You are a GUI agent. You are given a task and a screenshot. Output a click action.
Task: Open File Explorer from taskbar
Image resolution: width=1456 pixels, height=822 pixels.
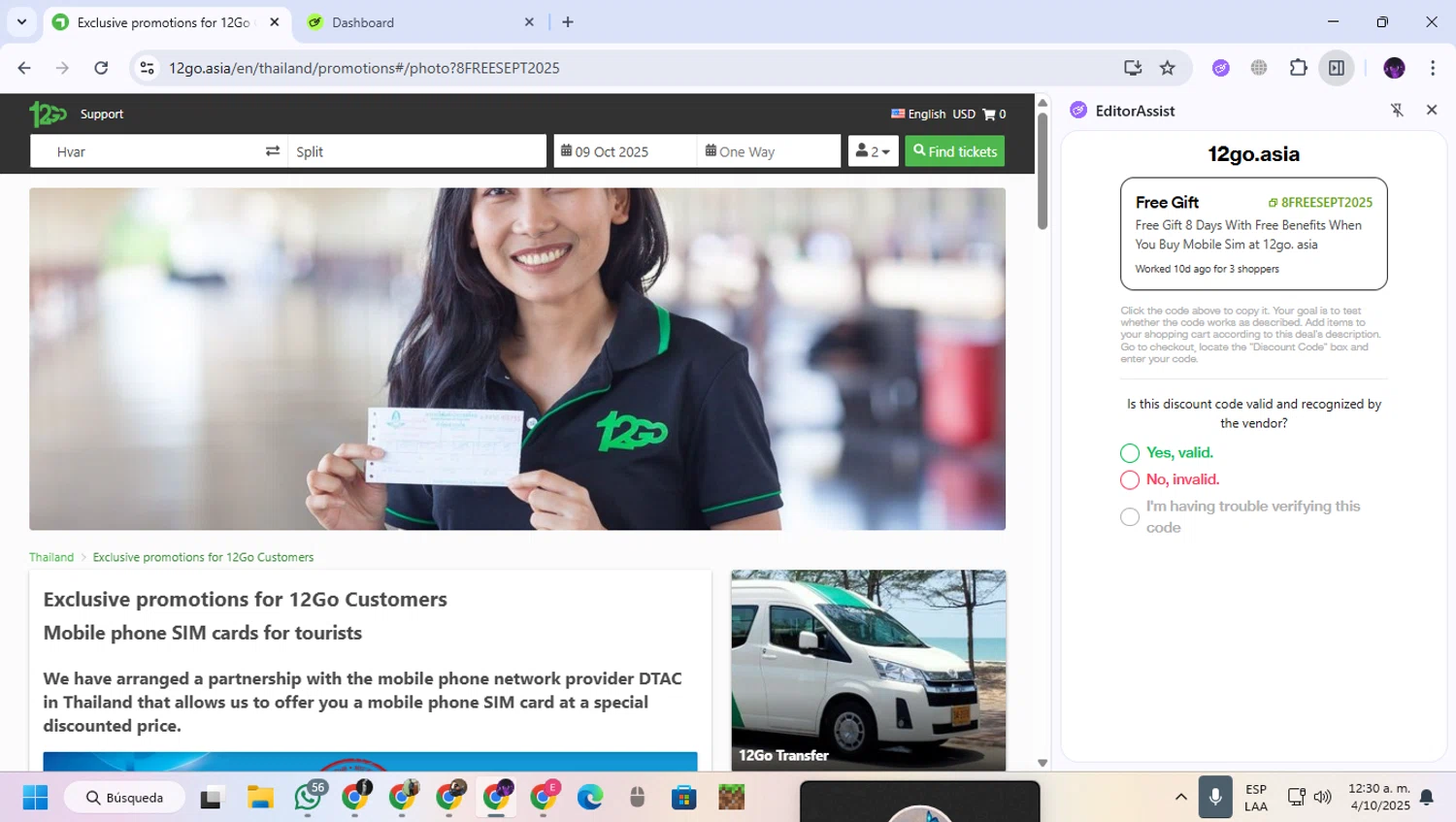coord(260,798)
